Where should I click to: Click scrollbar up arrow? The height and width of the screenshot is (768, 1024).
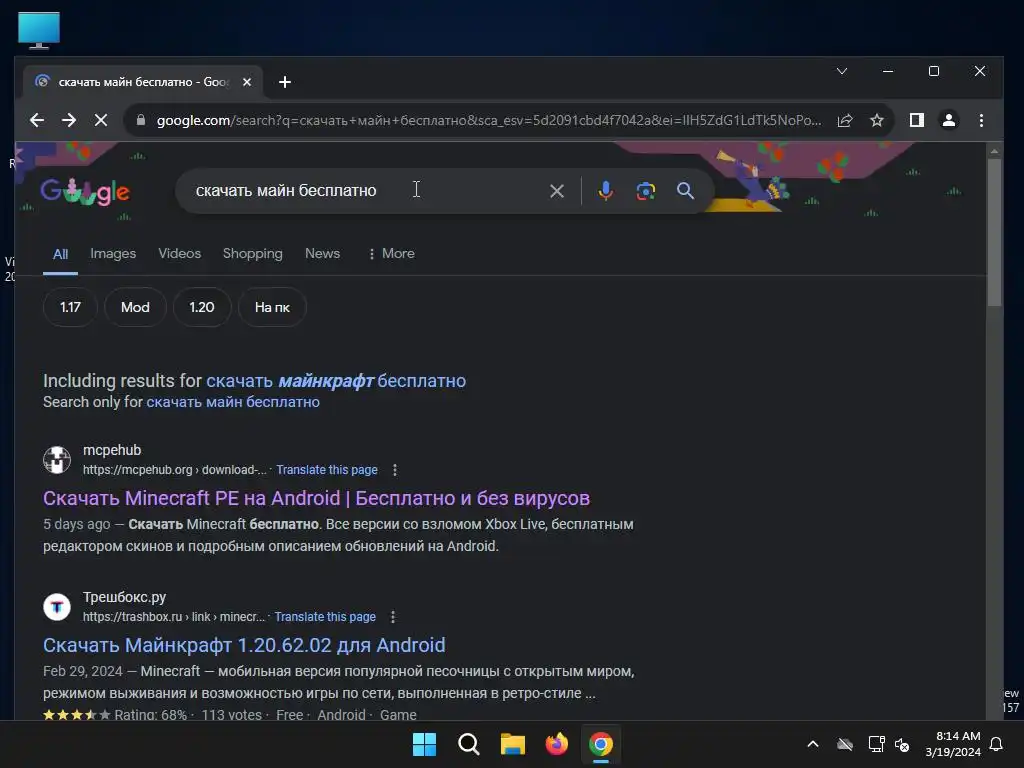tap(994, 151)
